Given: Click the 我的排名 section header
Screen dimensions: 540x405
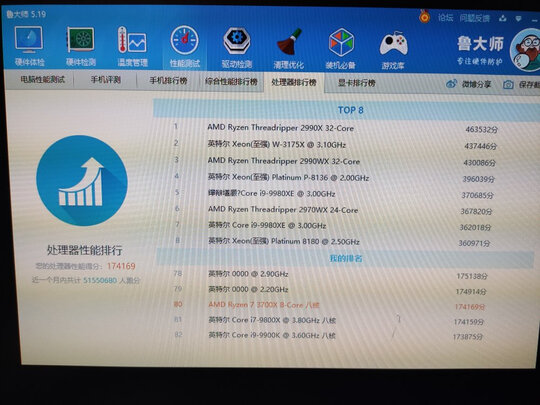Looking at the screenshot, I should pos(346,258).
